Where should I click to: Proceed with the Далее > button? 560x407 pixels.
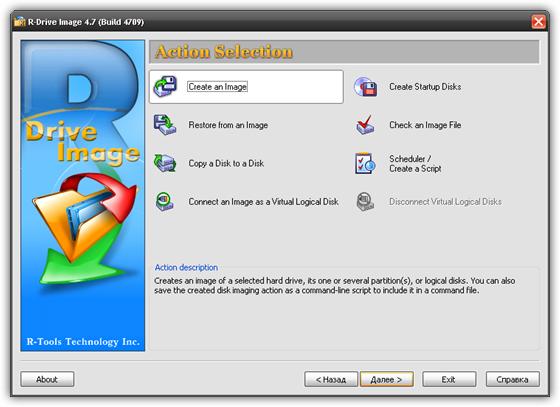(x=387, y=379)
